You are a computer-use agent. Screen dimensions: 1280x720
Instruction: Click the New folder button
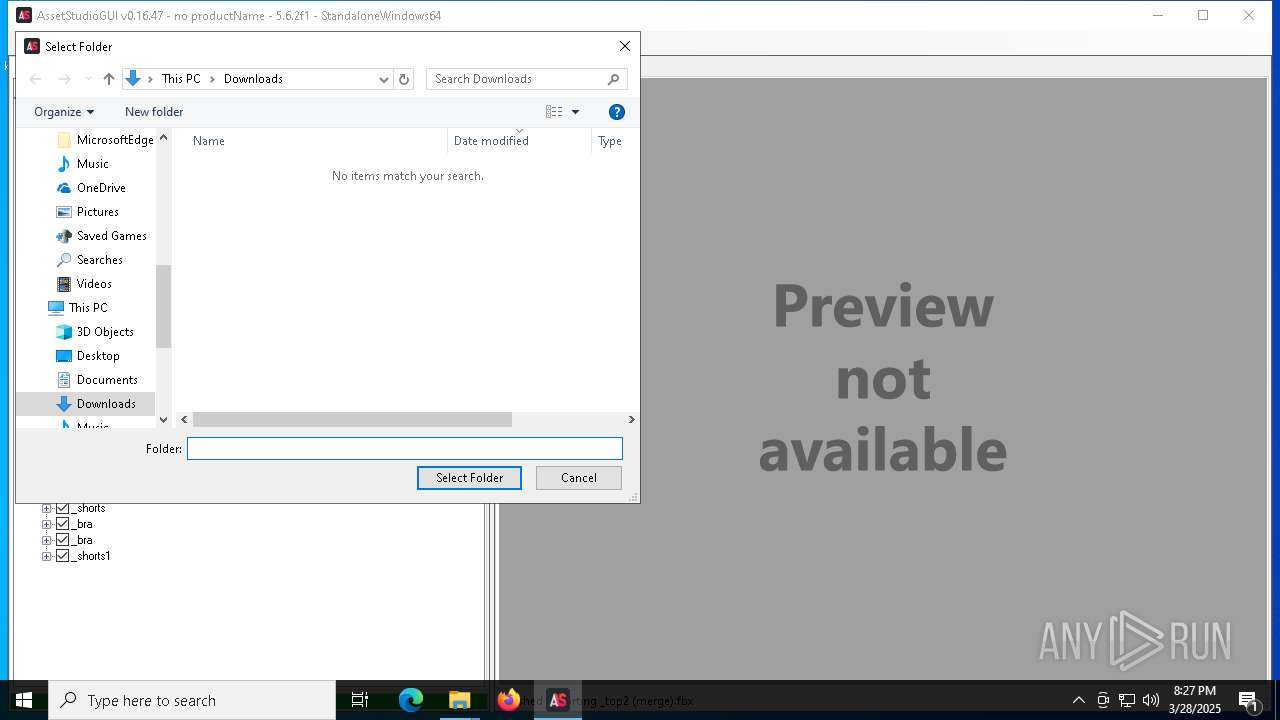pos(154,112)
